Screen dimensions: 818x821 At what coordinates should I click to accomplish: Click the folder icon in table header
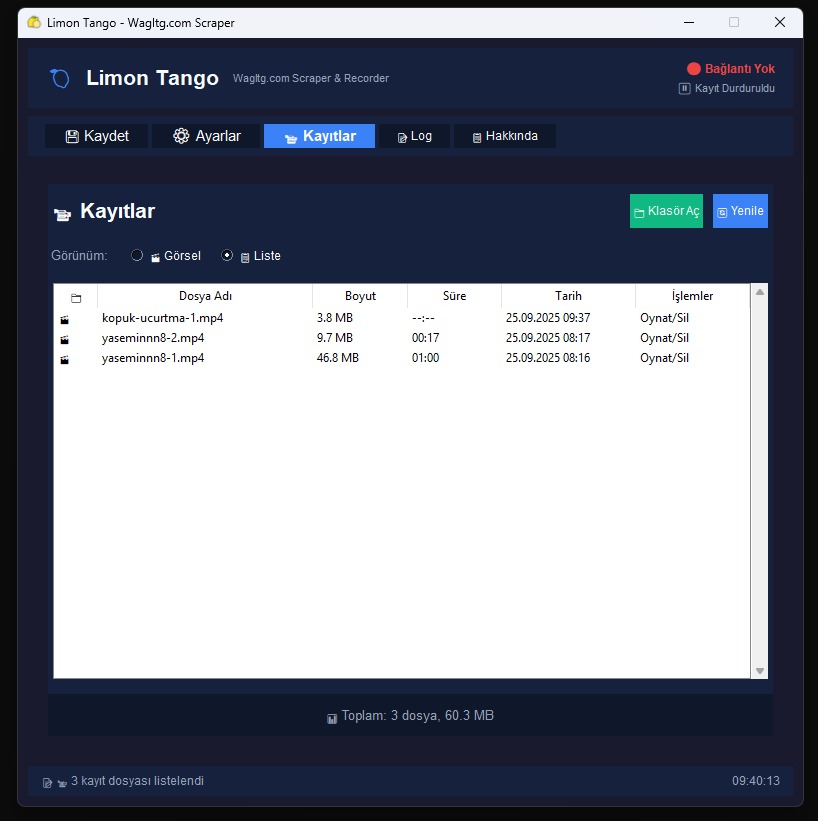coord(76,297)
